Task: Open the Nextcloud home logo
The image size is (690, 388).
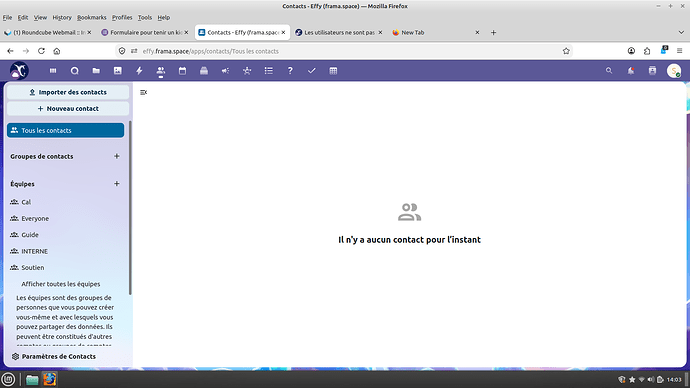Action: [x=19, y=70]
